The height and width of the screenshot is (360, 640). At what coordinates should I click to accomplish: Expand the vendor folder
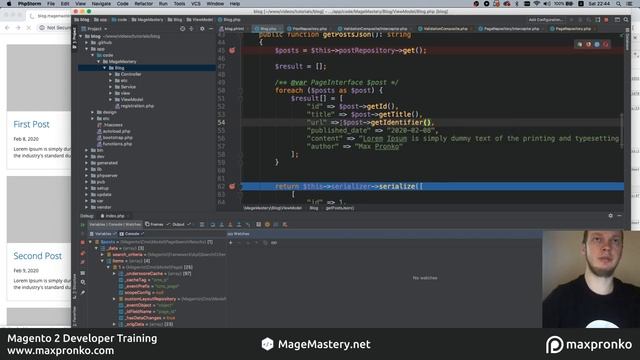(87, 207)
